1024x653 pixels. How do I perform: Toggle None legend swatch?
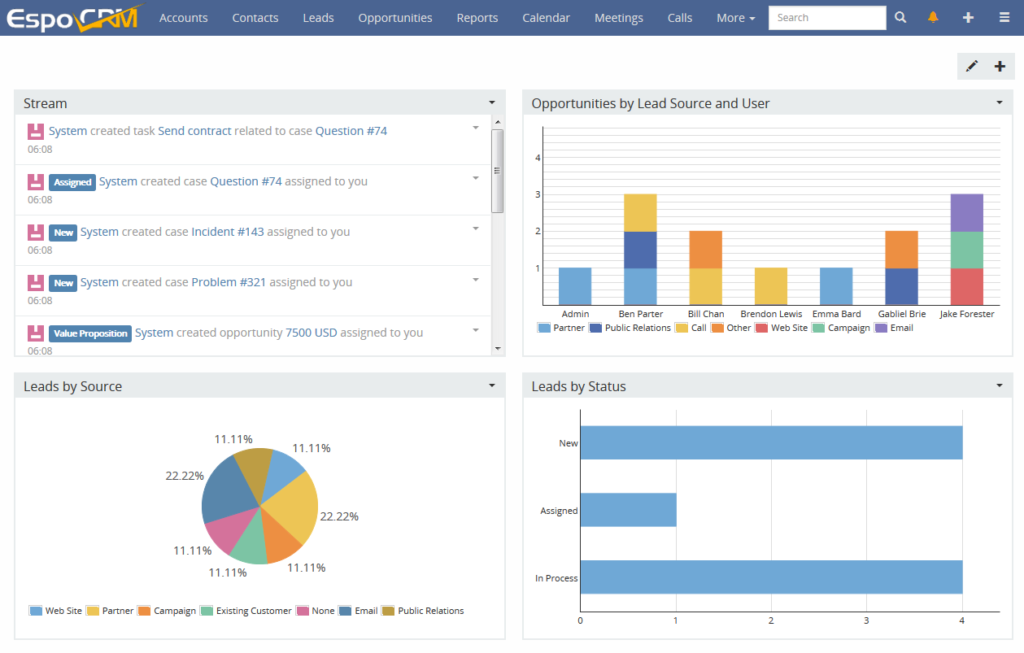coord(302,611)
